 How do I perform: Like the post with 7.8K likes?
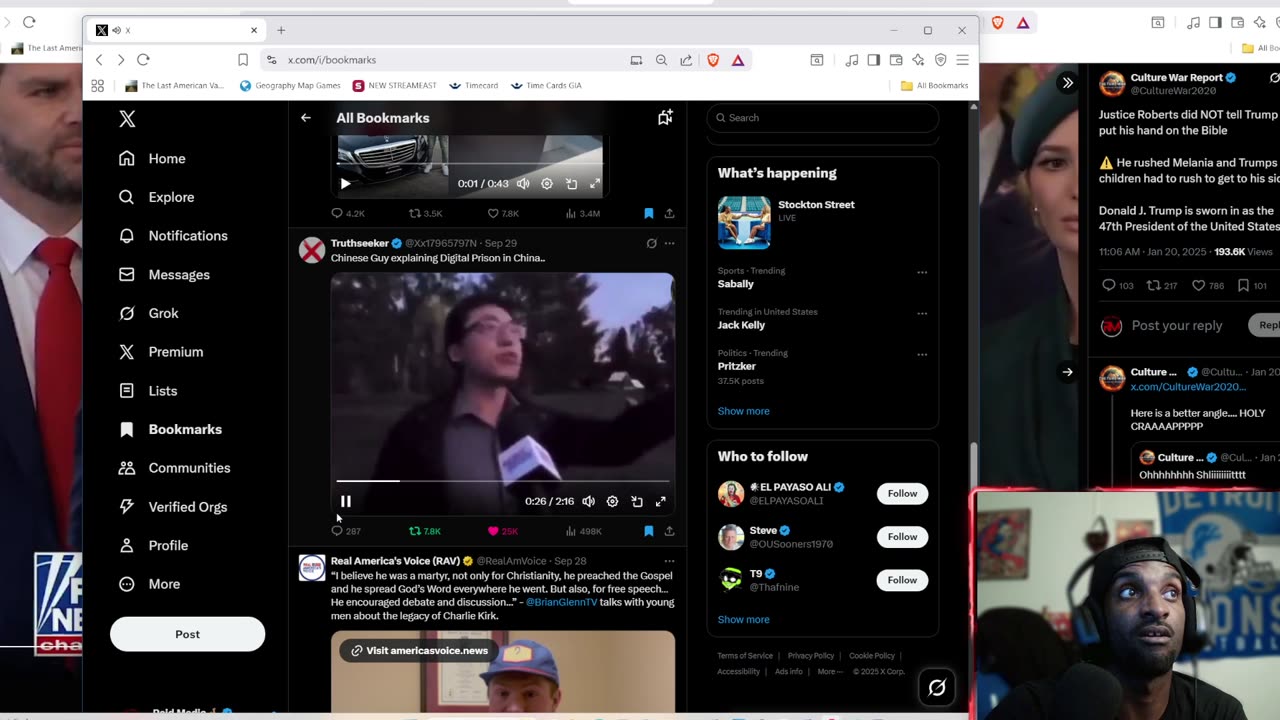(503, 213)
